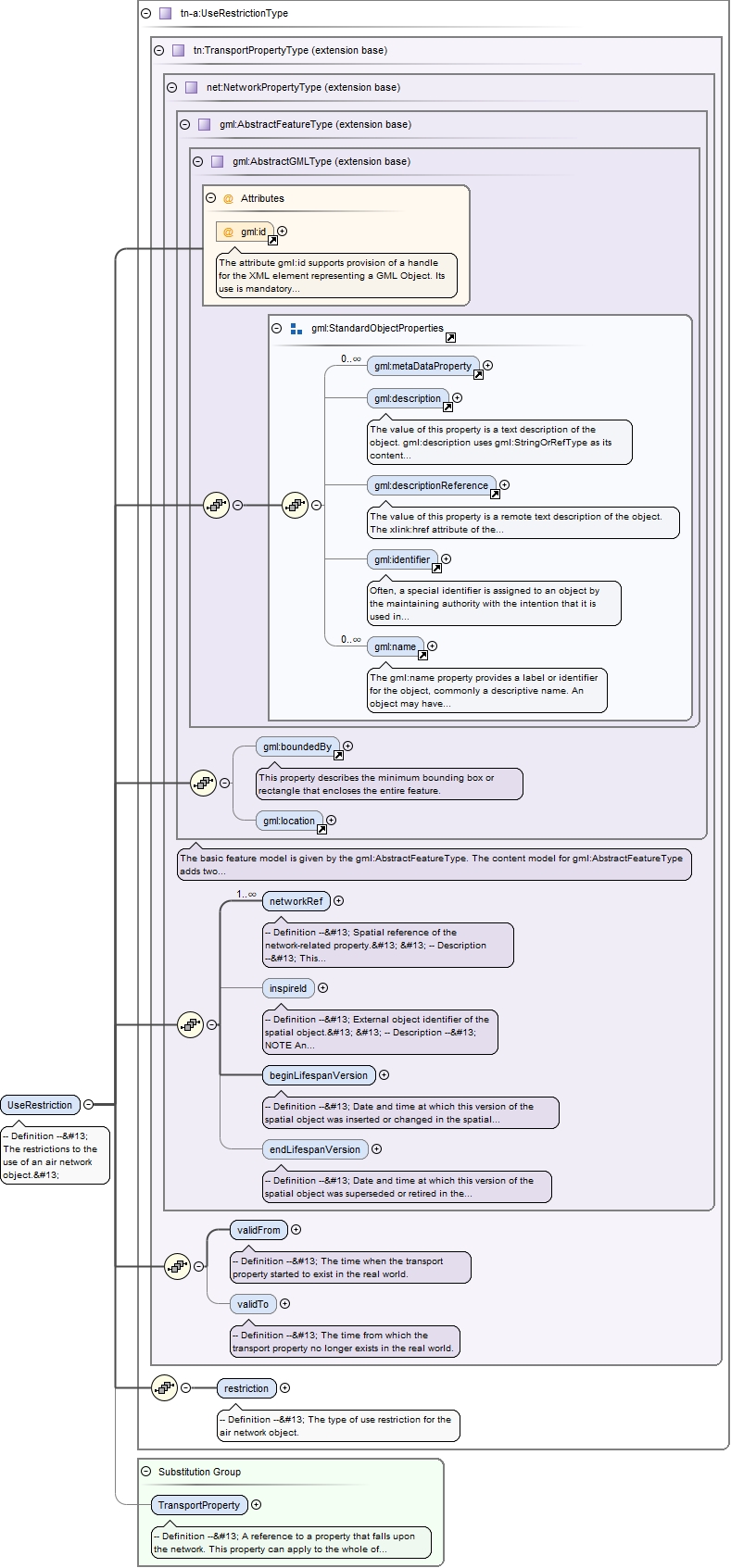
Task: Select the endLifespanVersion element node
Action: pyautogui.click(x=315, y=1149)
